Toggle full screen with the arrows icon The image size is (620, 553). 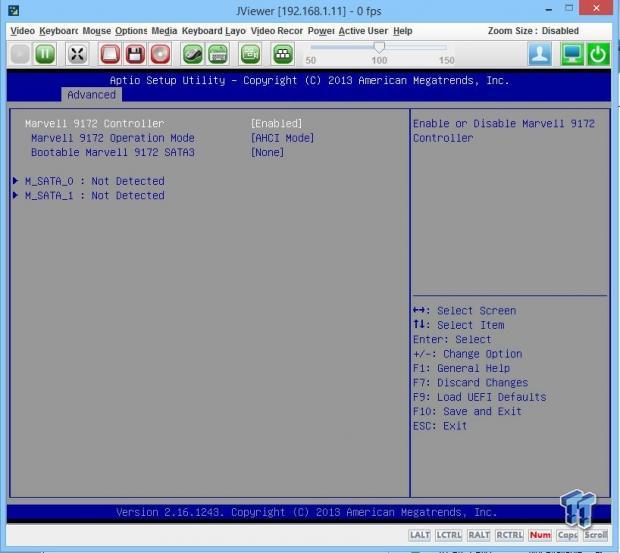[x=77, y=54]
